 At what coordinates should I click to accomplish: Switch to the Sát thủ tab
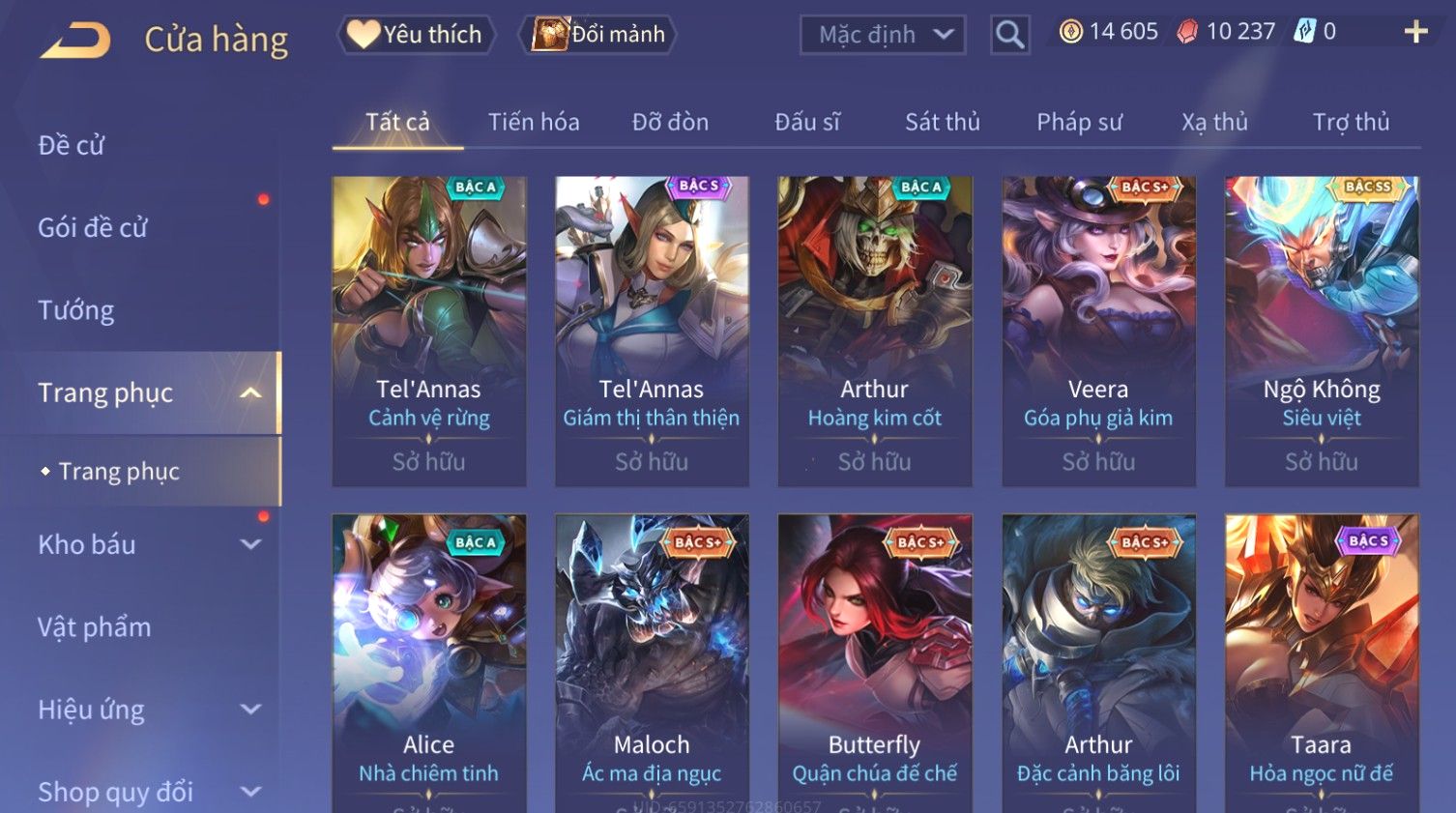[x=942, y=122]
